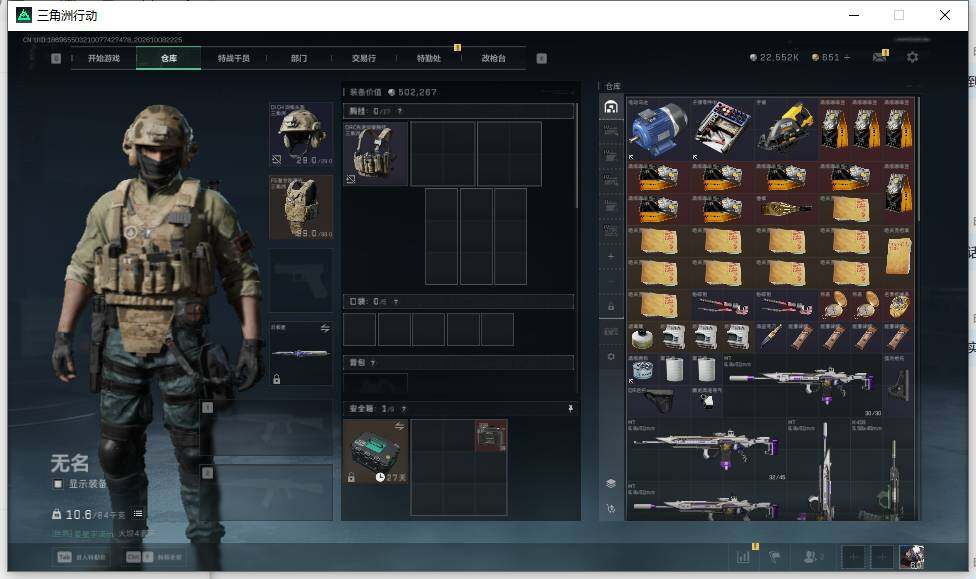Click the help question mark beside 胸挂
The height and width of the screenshot is (579, 976).
400,111
